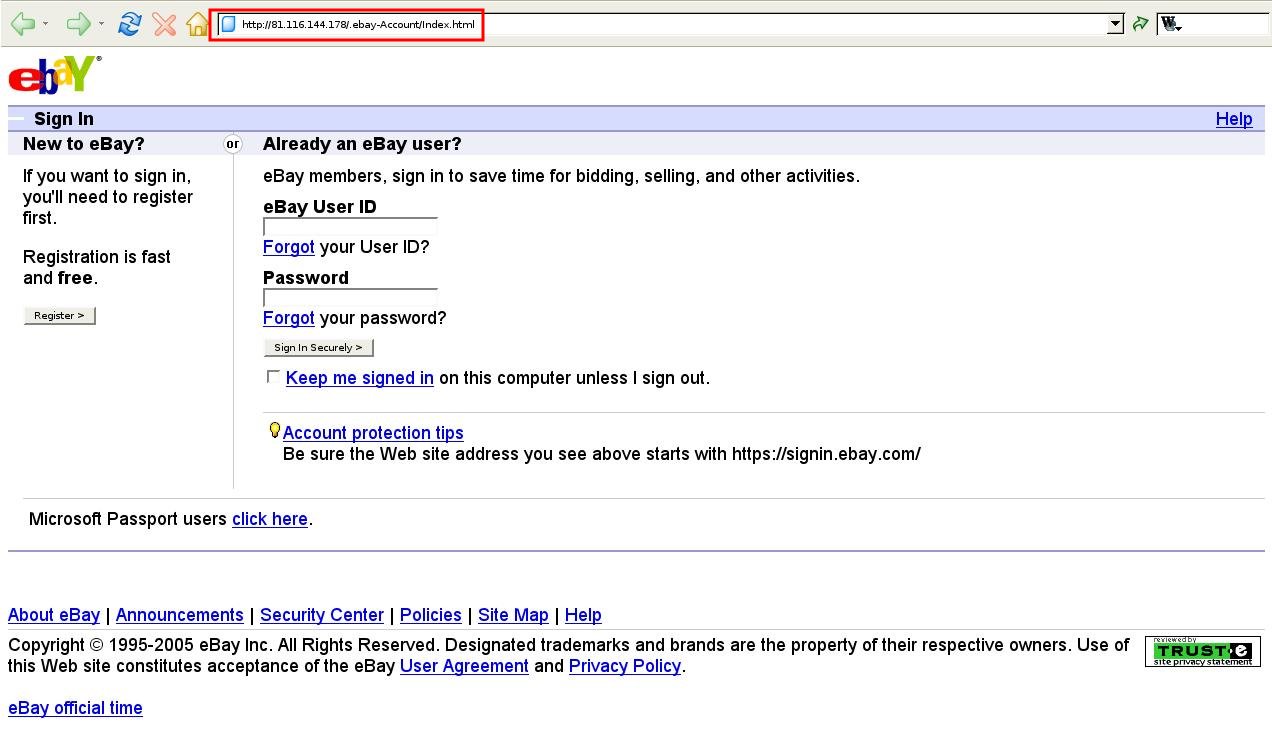Viewport: 1272px width, 738px height.
Task: Click the 'Sign In' page title text
Action: point(64,119)
